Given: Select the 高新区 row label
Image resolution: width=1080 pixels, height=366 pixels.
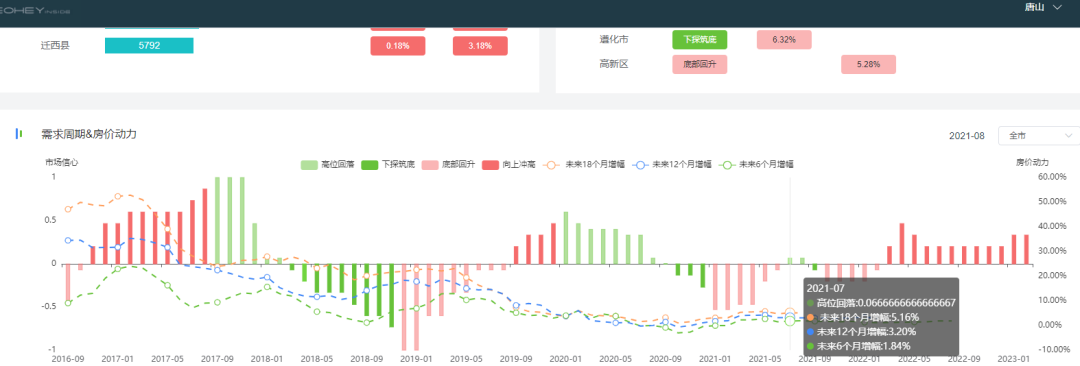Looking at the screenshot, I should tap(614, 64).
